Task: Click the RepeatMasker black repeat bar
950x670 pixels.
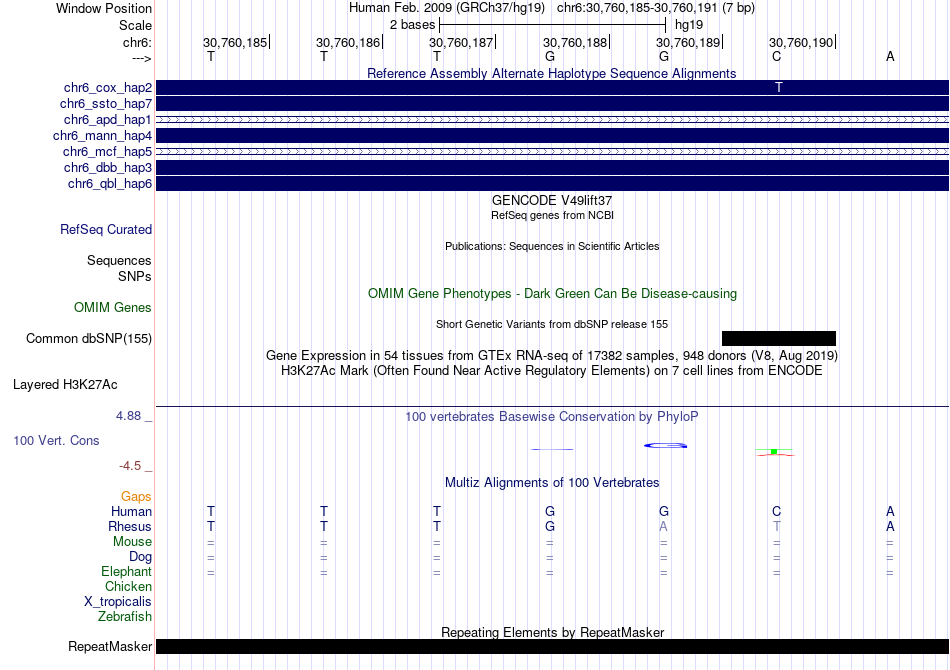Action: click(x=552, y=646)
